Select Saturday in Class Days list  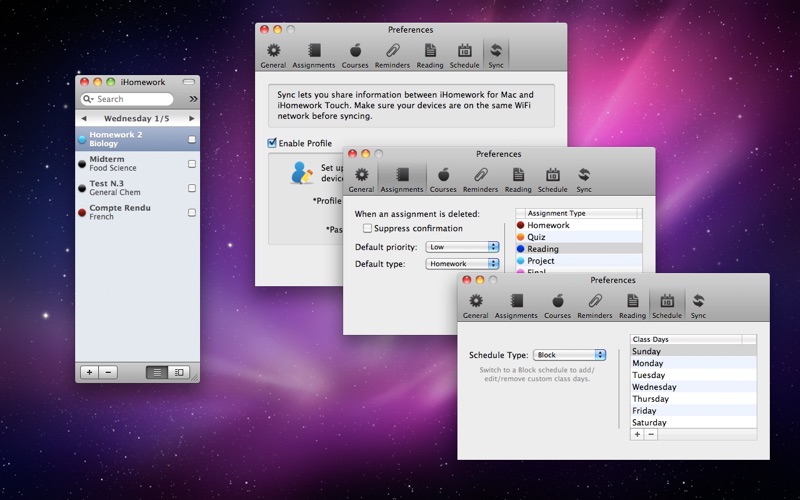coord(693,422)
